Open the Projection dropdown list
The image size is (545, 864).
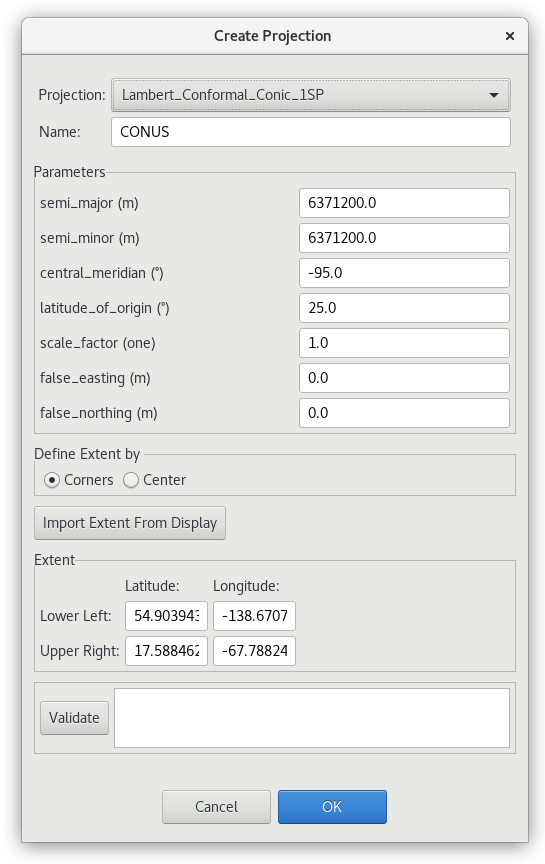click(x=311, y=95)
